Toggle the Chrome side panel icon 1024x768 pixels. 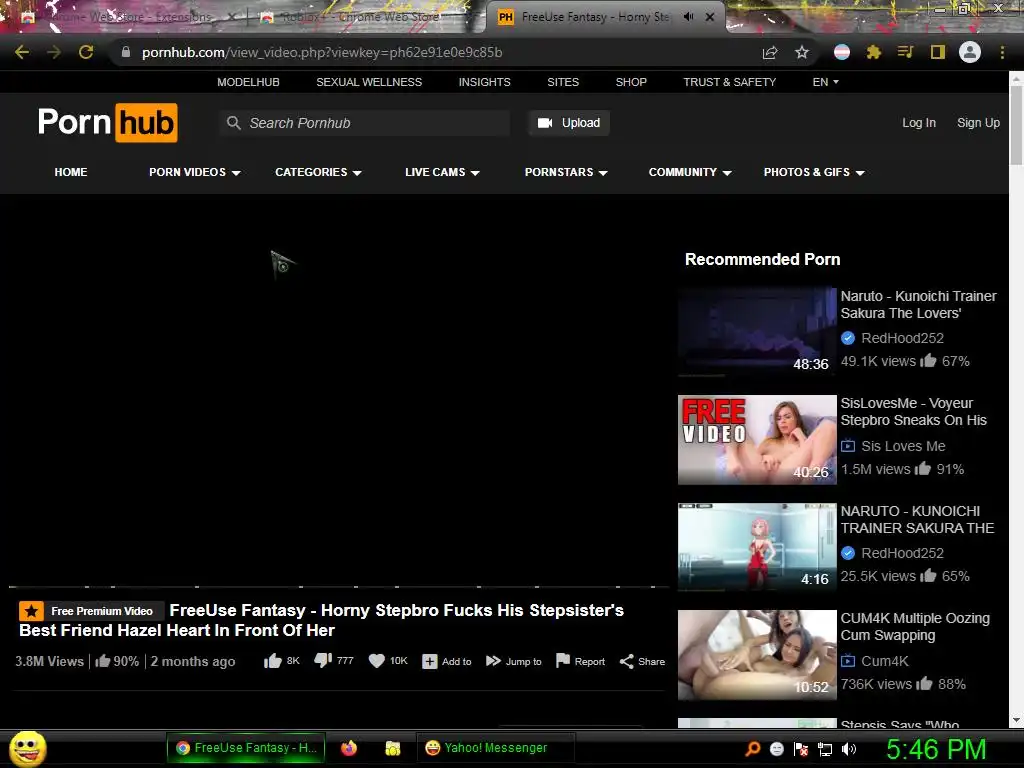coord(938,52)
